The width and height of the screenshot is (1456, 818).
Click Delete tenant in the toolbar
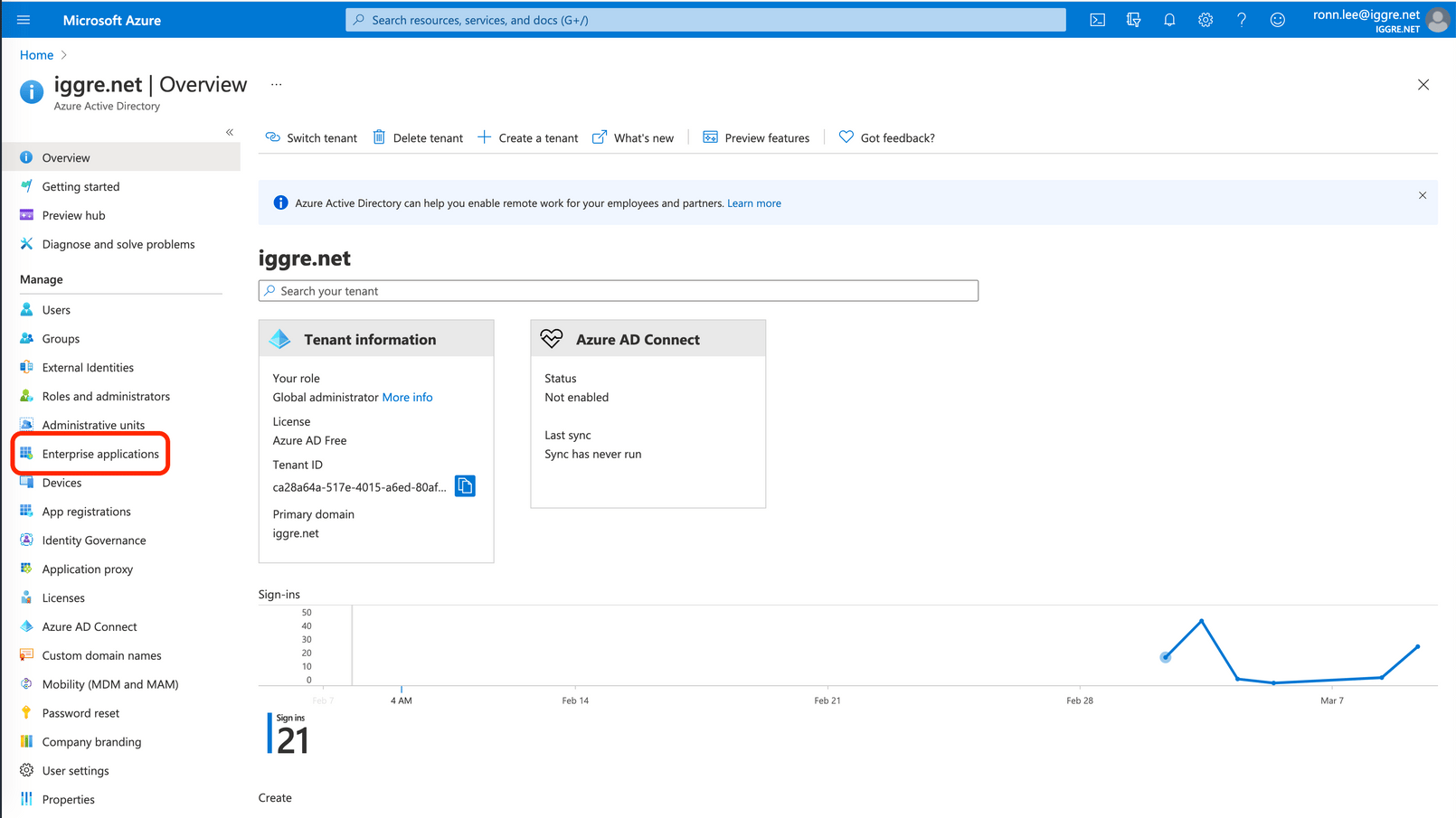pyautogui.click(x=418, y=137)
